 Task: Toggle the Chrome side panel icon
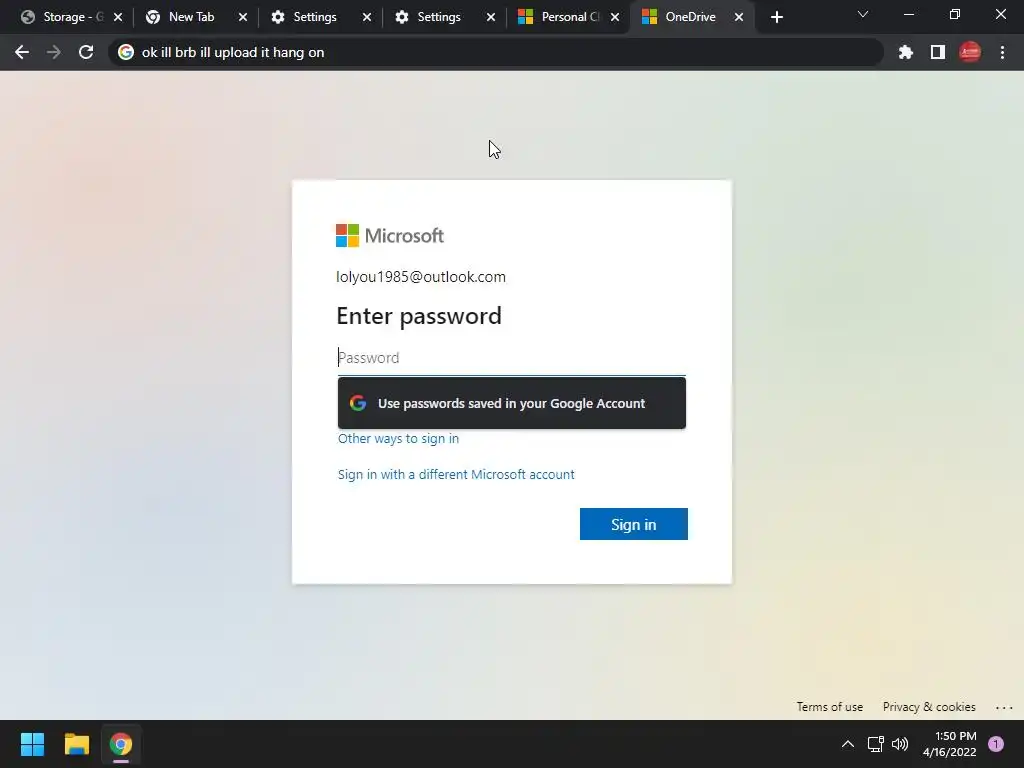(x=938, y=52)
